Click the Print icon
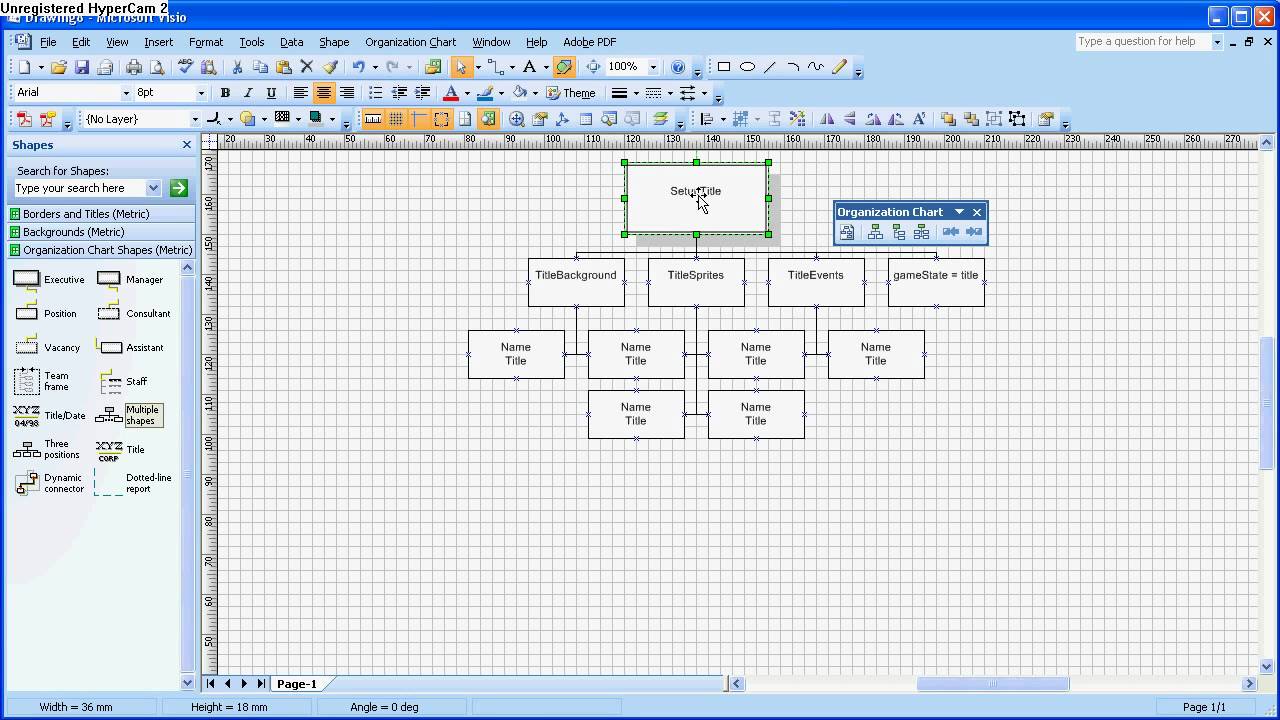This screenshot has height=720, width=1280. (x=134, y=67)
